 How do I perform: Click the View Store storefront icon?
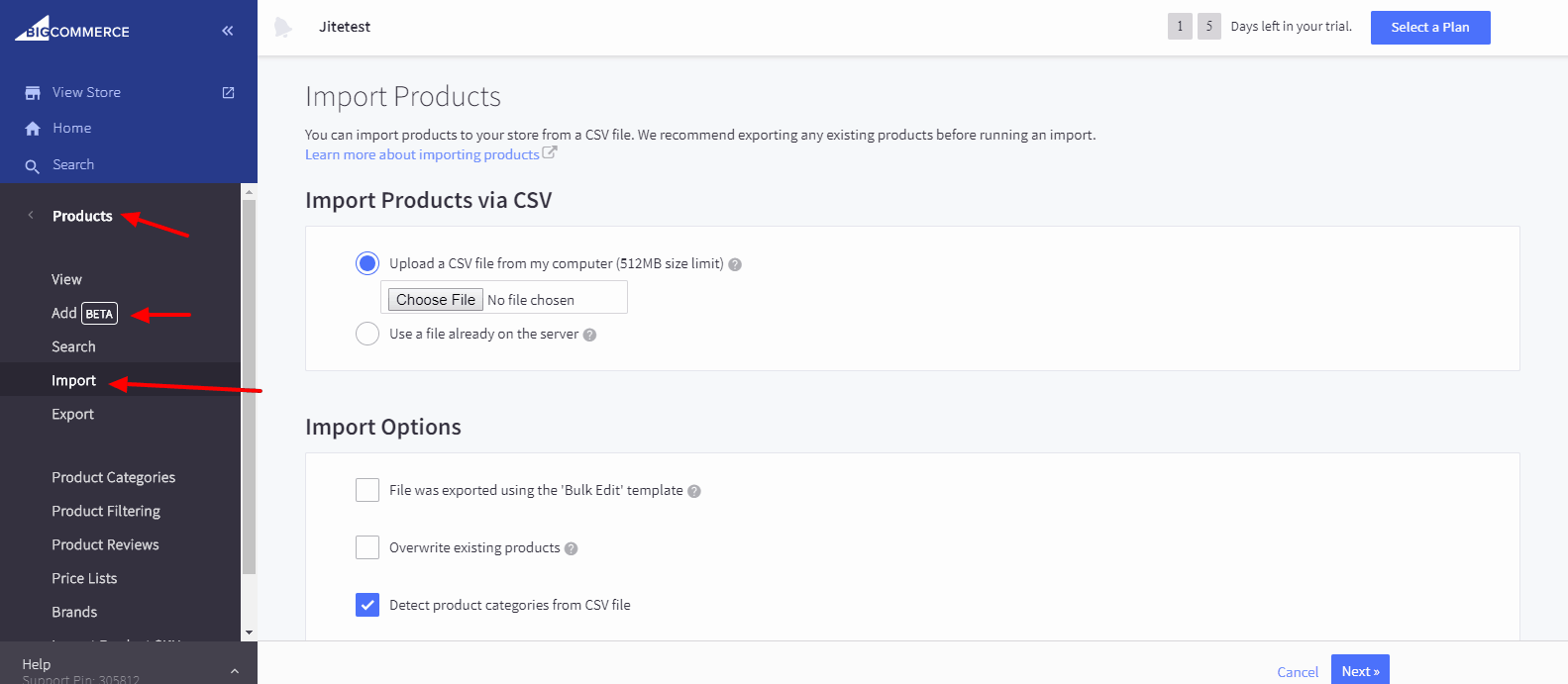33,93
